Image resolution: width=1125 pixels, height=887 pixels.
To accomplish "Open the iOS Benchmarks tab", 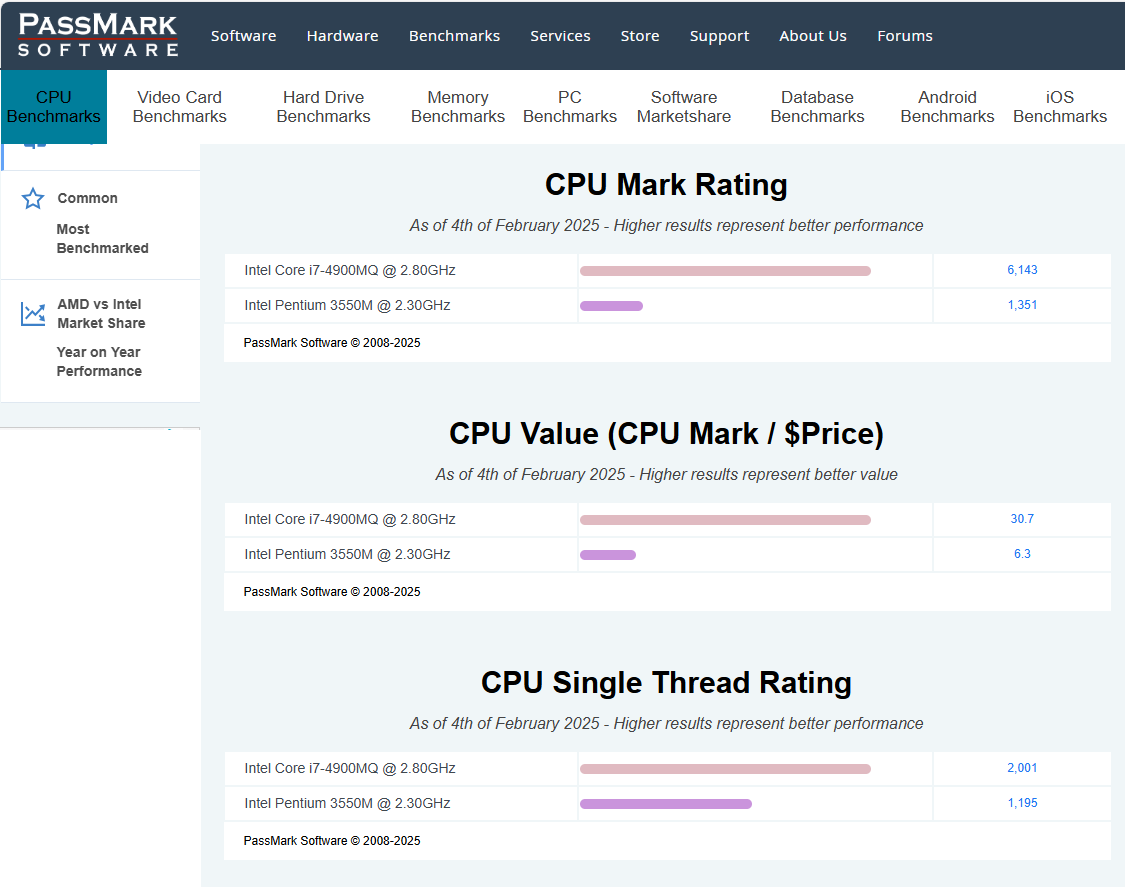I will pos(1060,107).
